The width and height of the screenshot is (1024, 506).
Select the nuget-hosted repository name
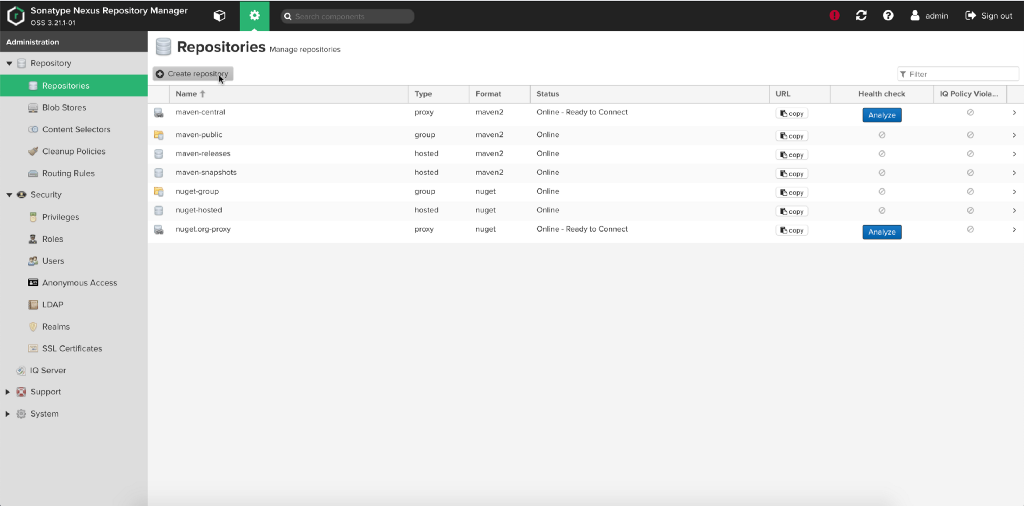point(199,210)
